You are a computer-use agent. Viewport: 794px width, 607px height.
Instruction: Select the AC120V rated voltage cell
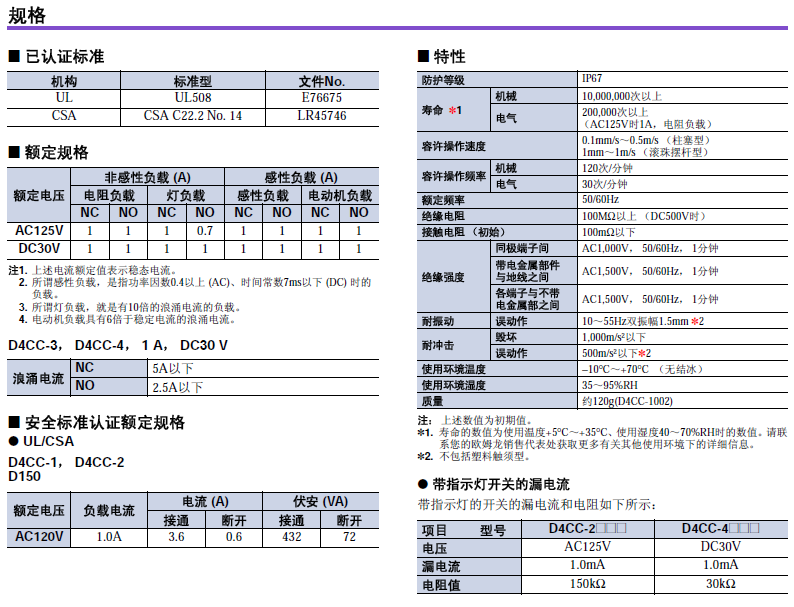[40, 537]
